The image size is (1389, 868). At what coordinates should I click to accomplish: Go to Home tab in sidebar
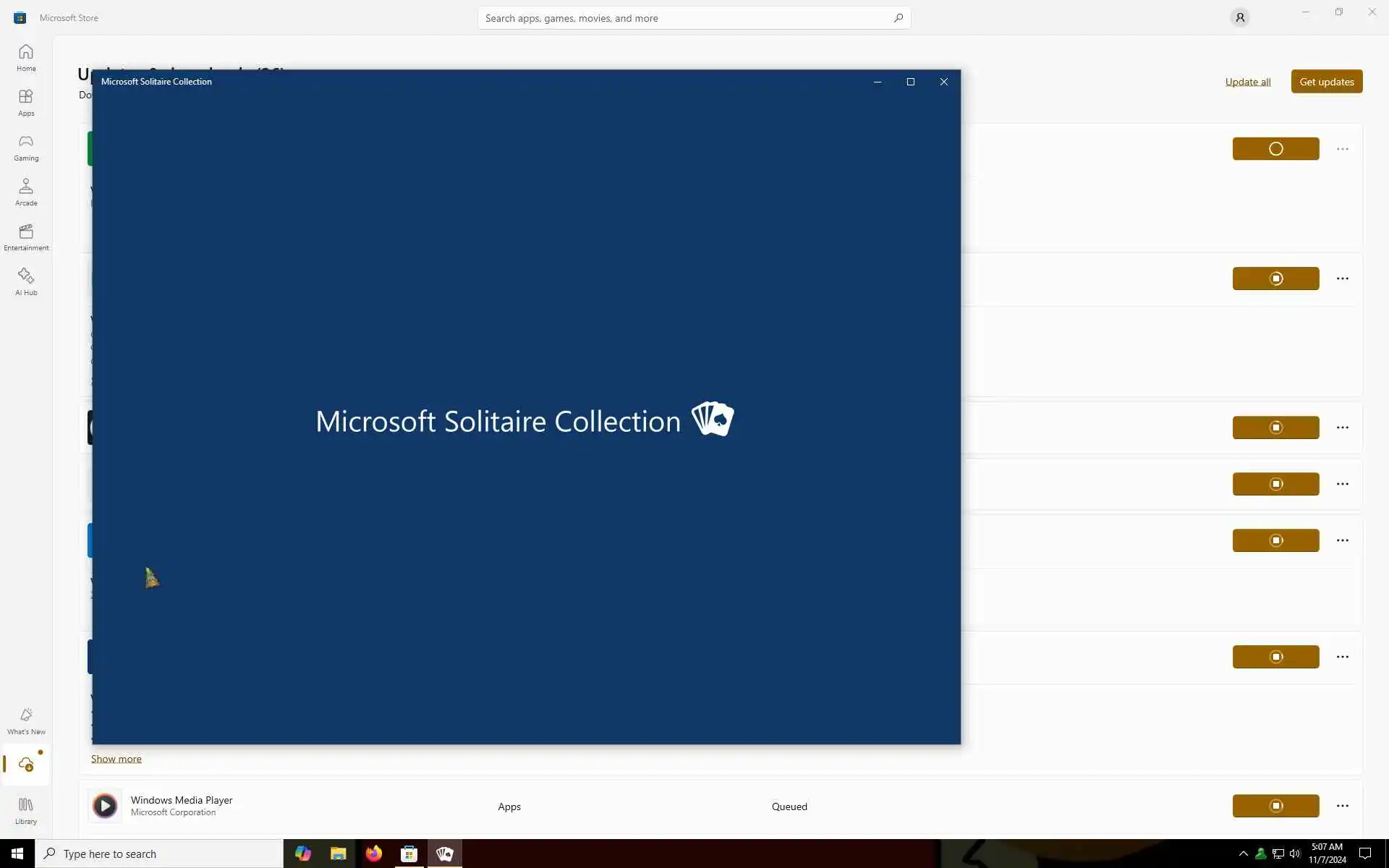pyautogui.click(x=26, y=58)
